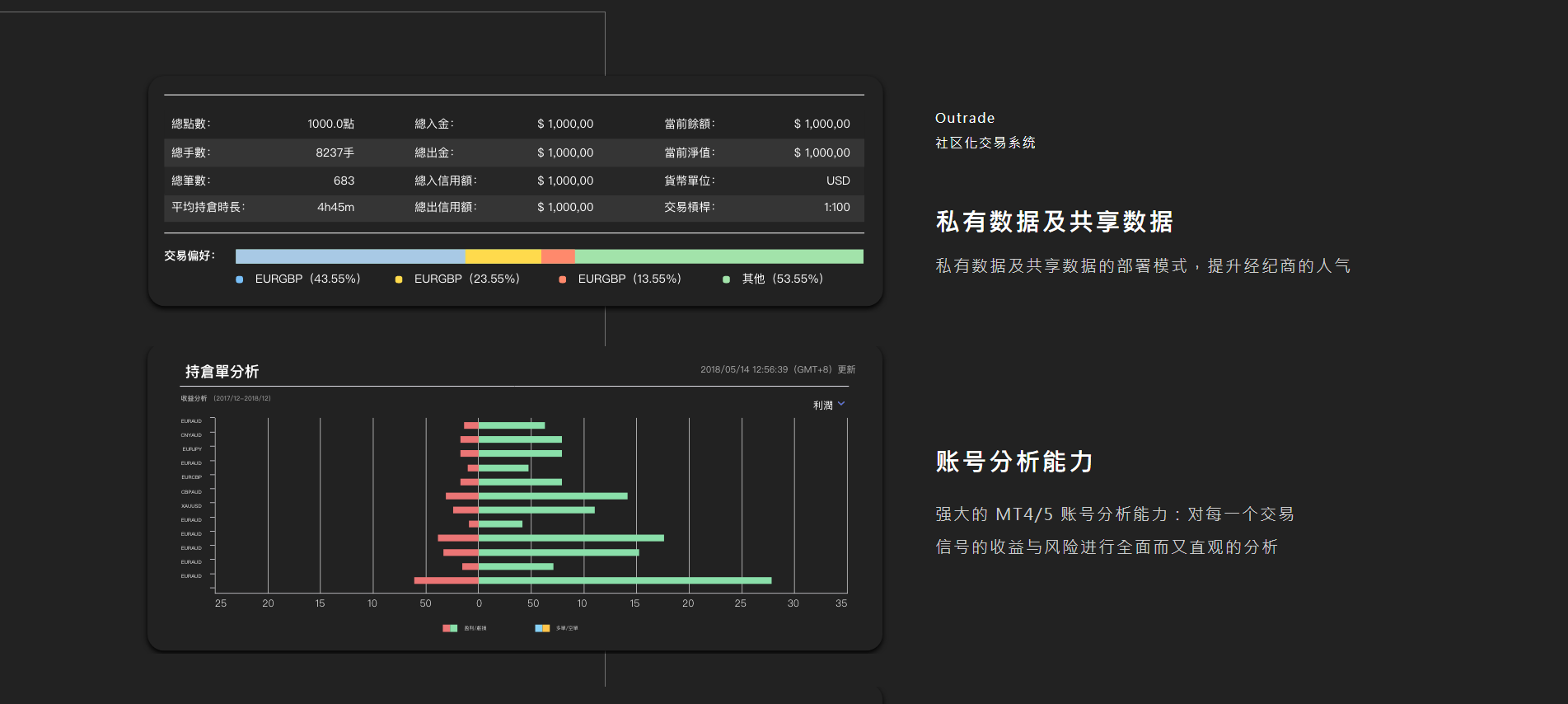This screenshot has height=704, width=1568.
Task: Click the 平均持倉時長 label
Action: (x=208, y=207)
